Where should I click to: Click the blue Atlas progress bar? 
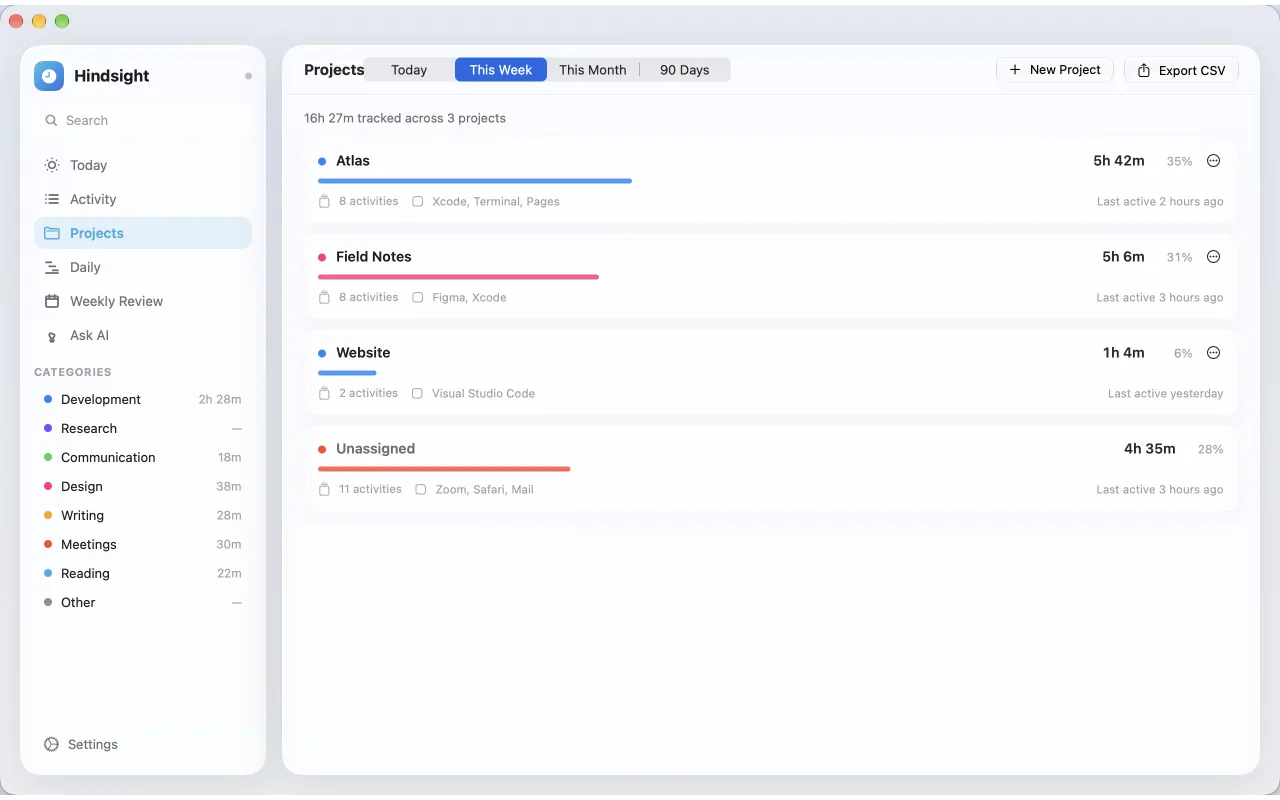pos(475,181)
